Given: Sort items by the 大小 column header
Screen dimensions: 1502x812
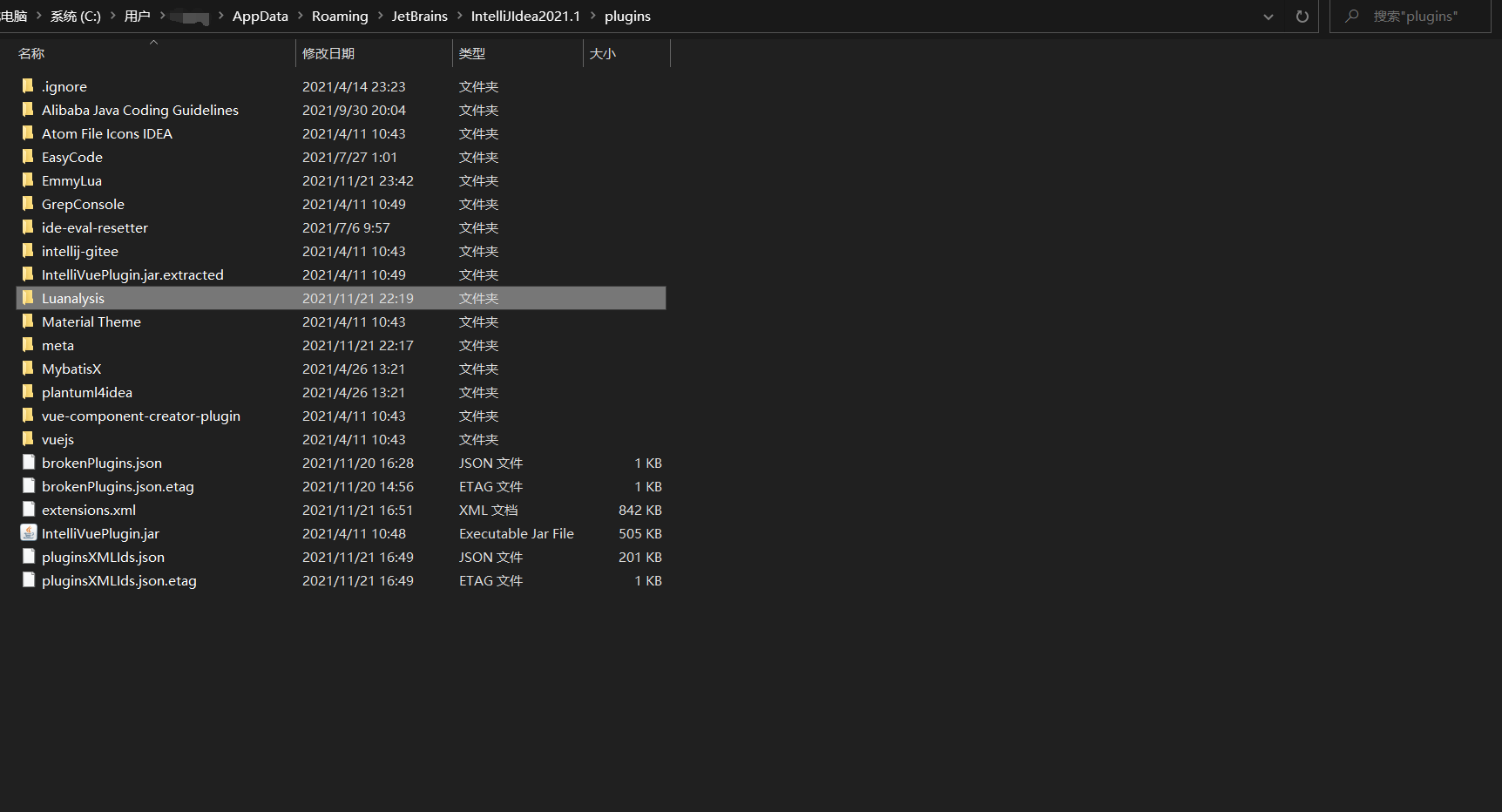Looking at the screenshot, I should pyautogui.click(x=604, y=53).
